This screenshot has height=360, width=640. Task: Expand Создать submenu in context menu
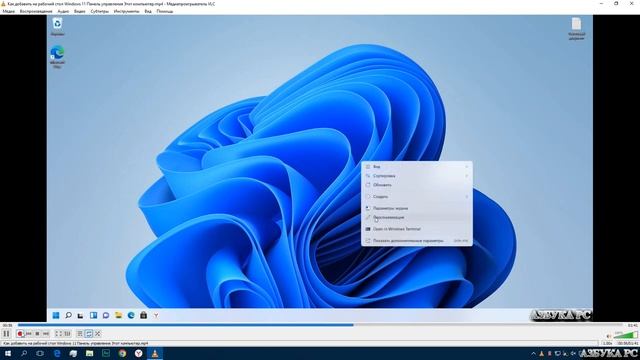point(417,197)
